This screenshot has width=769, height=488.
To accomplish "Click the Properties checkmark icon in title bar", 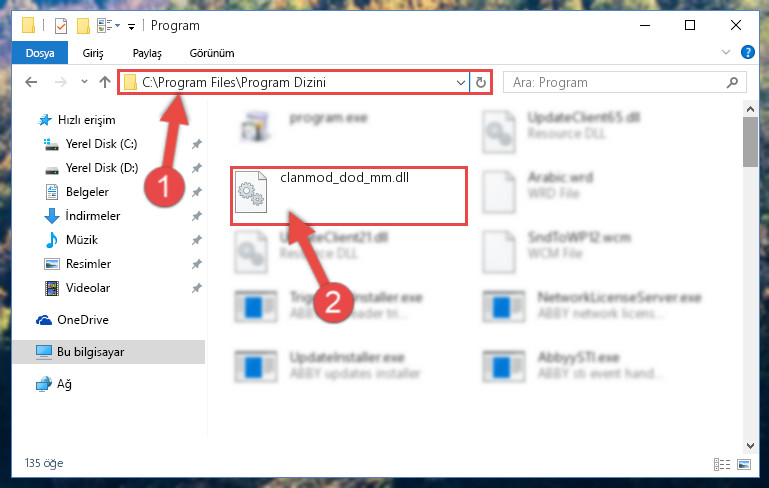I will [x=61, y=26].
